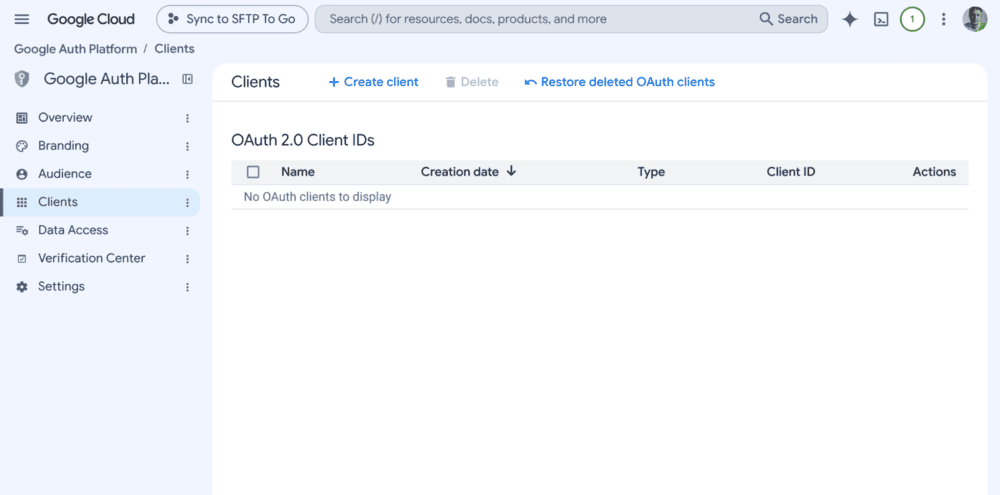Click the Client ID column header

pyautogui.click(x=791, y=172)
